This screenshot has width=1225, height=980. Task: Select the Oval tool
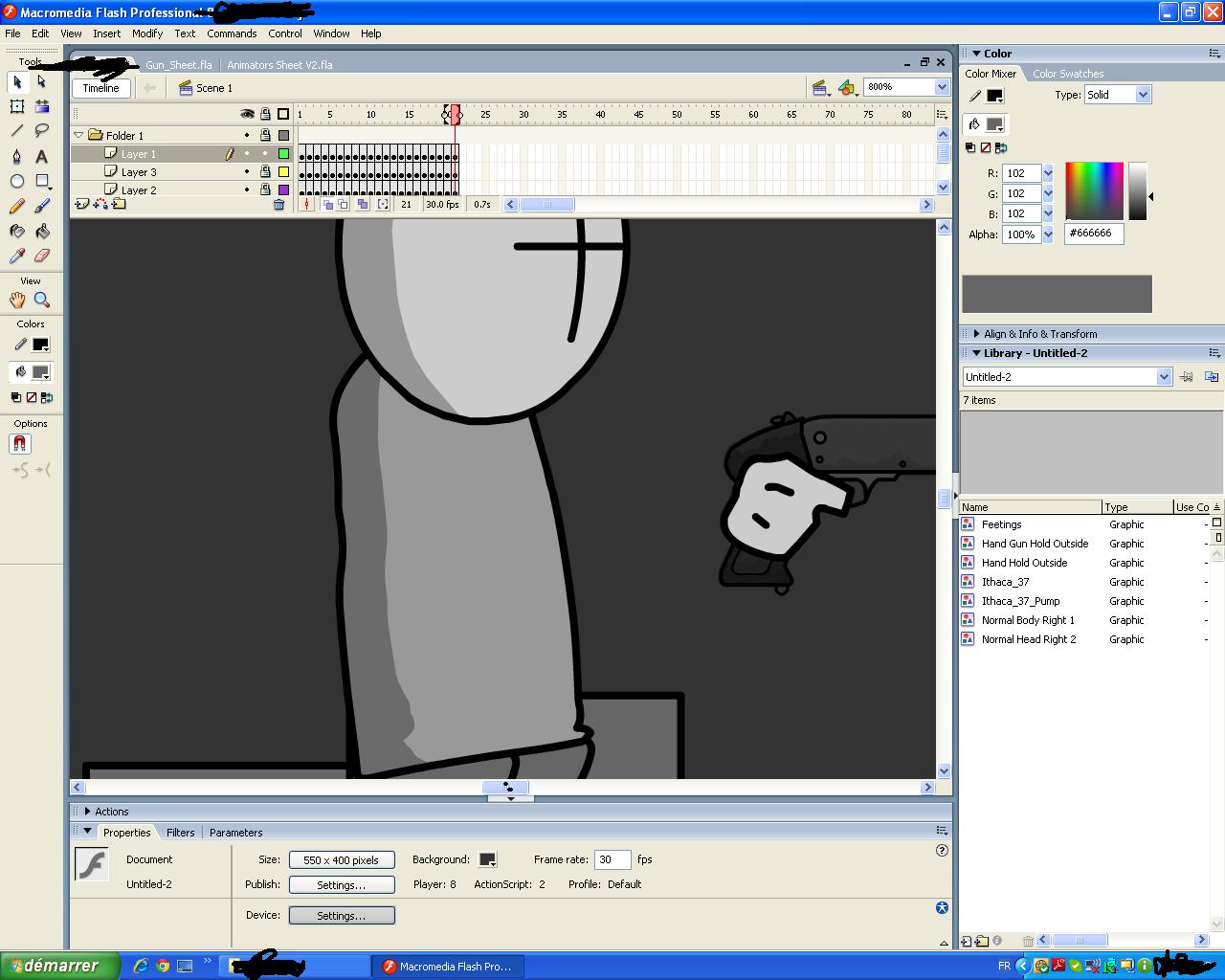click(x=17, y=181)
